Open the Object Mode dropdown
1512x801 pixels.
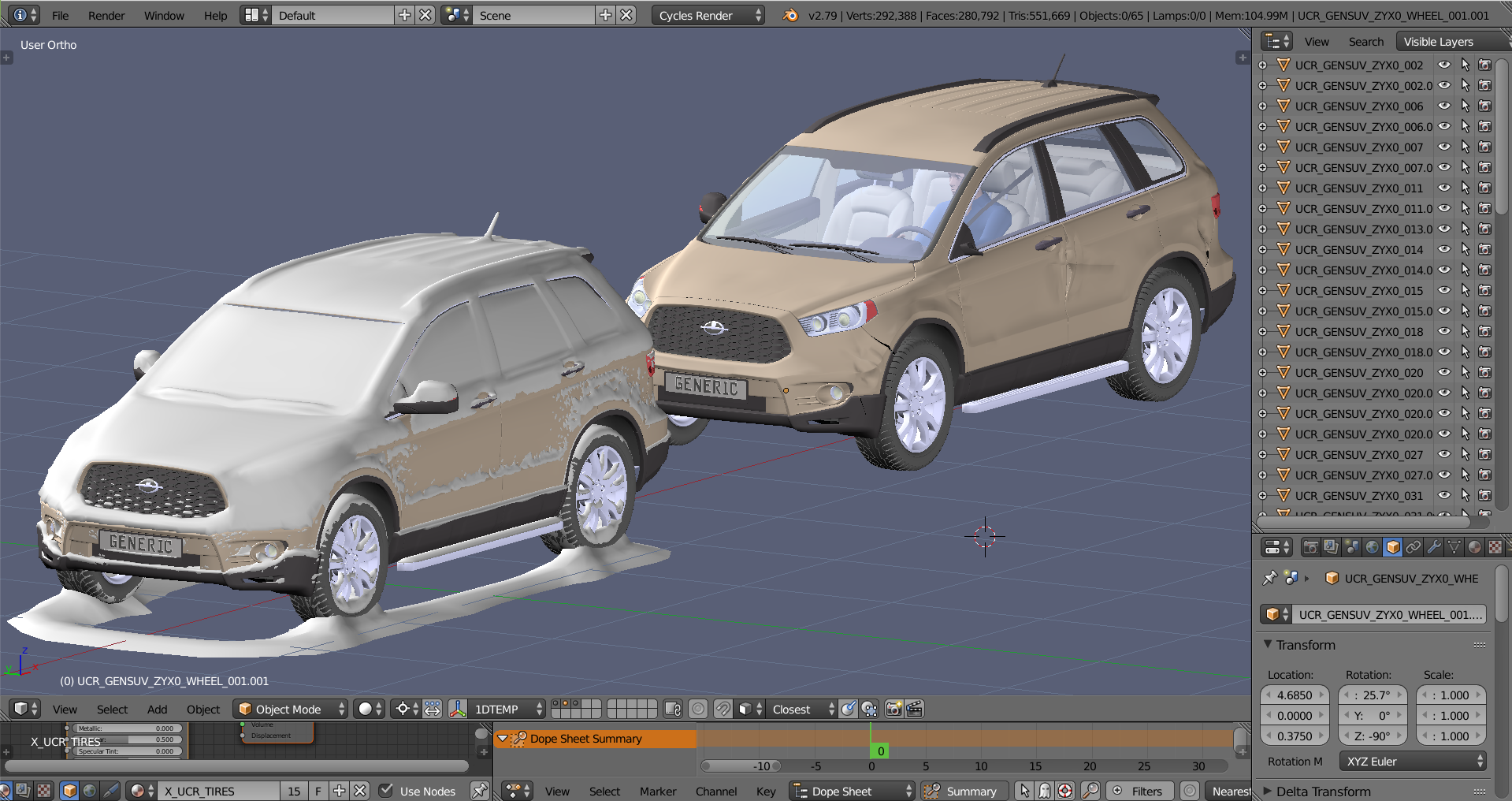point(290,709)
